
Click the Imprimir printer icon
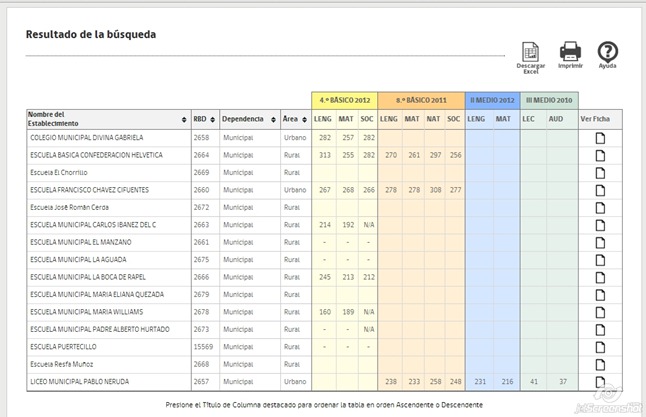tap(569, 52)
